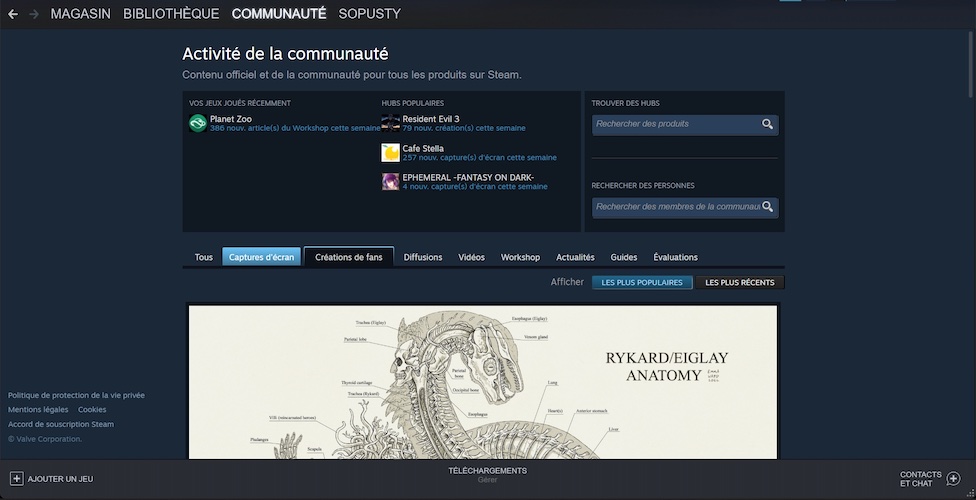Open the BIBLIOTHÈQUE menu
The height and width of the screenshot is (500, 976).
click(171, 14)
